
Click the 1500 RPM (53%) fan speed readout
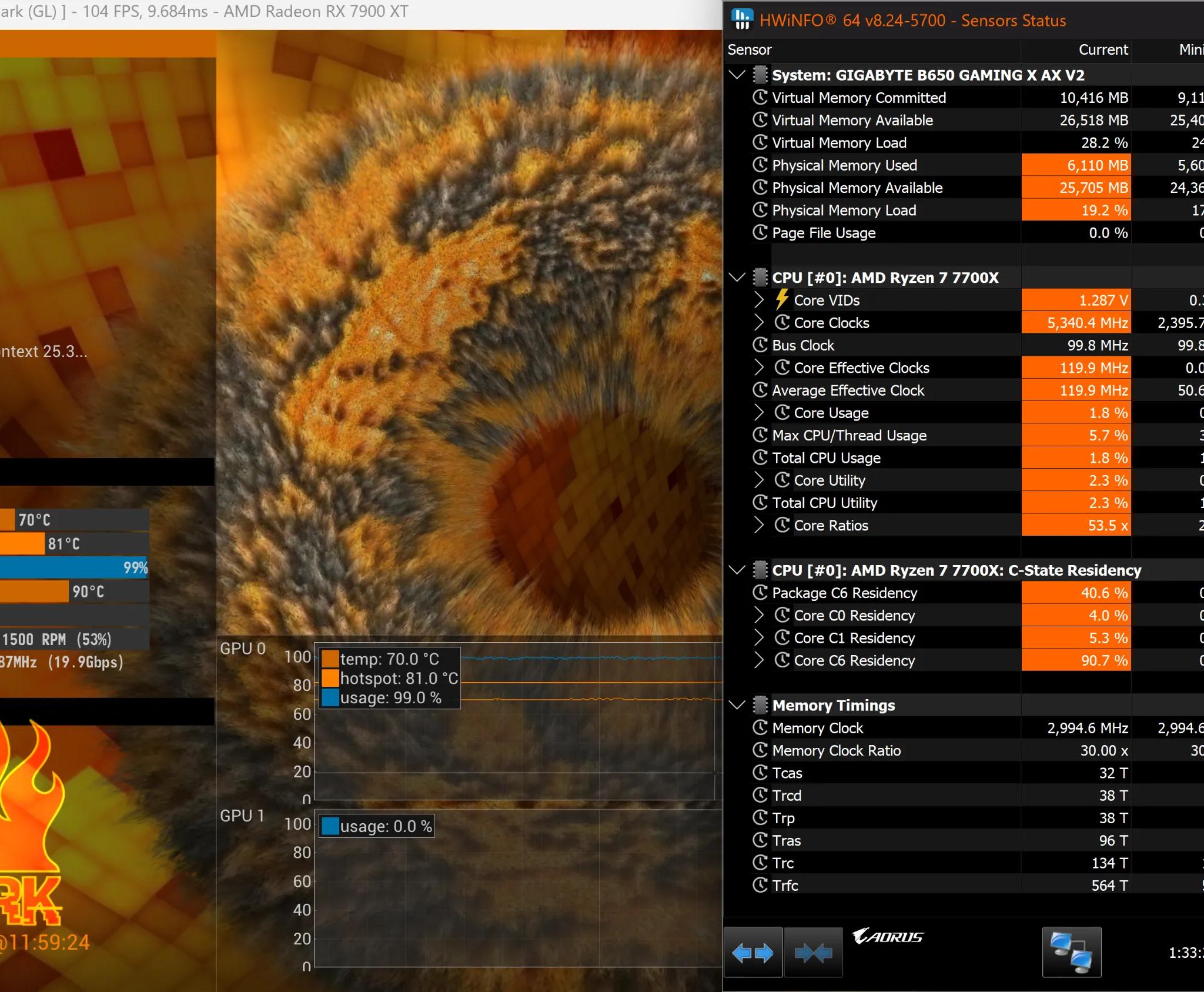[56, 639]
